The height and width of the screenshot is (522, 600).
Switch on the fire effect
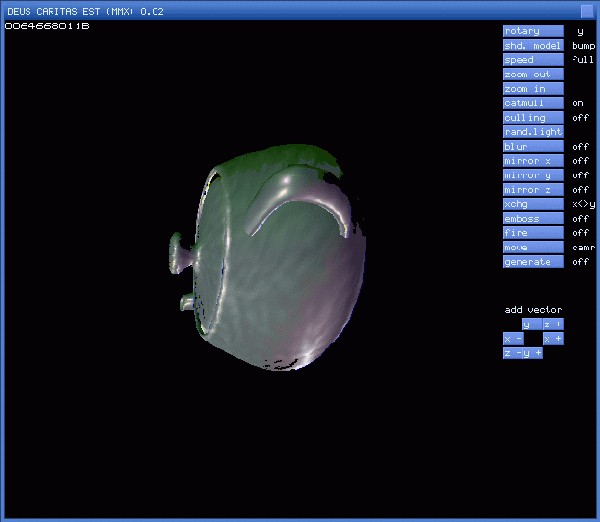click(533, 233)
